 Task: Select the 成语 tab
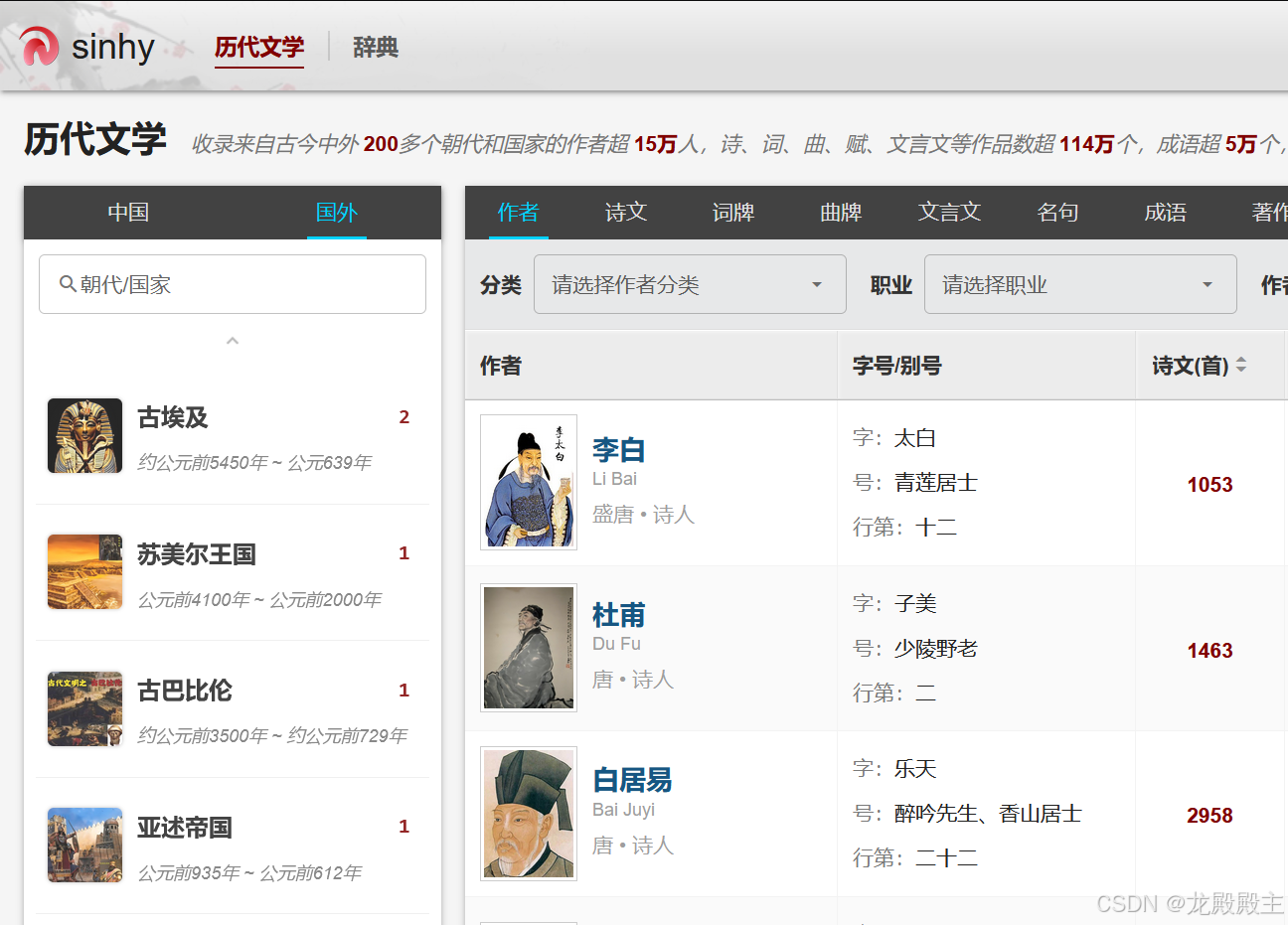pos(1166,213)
